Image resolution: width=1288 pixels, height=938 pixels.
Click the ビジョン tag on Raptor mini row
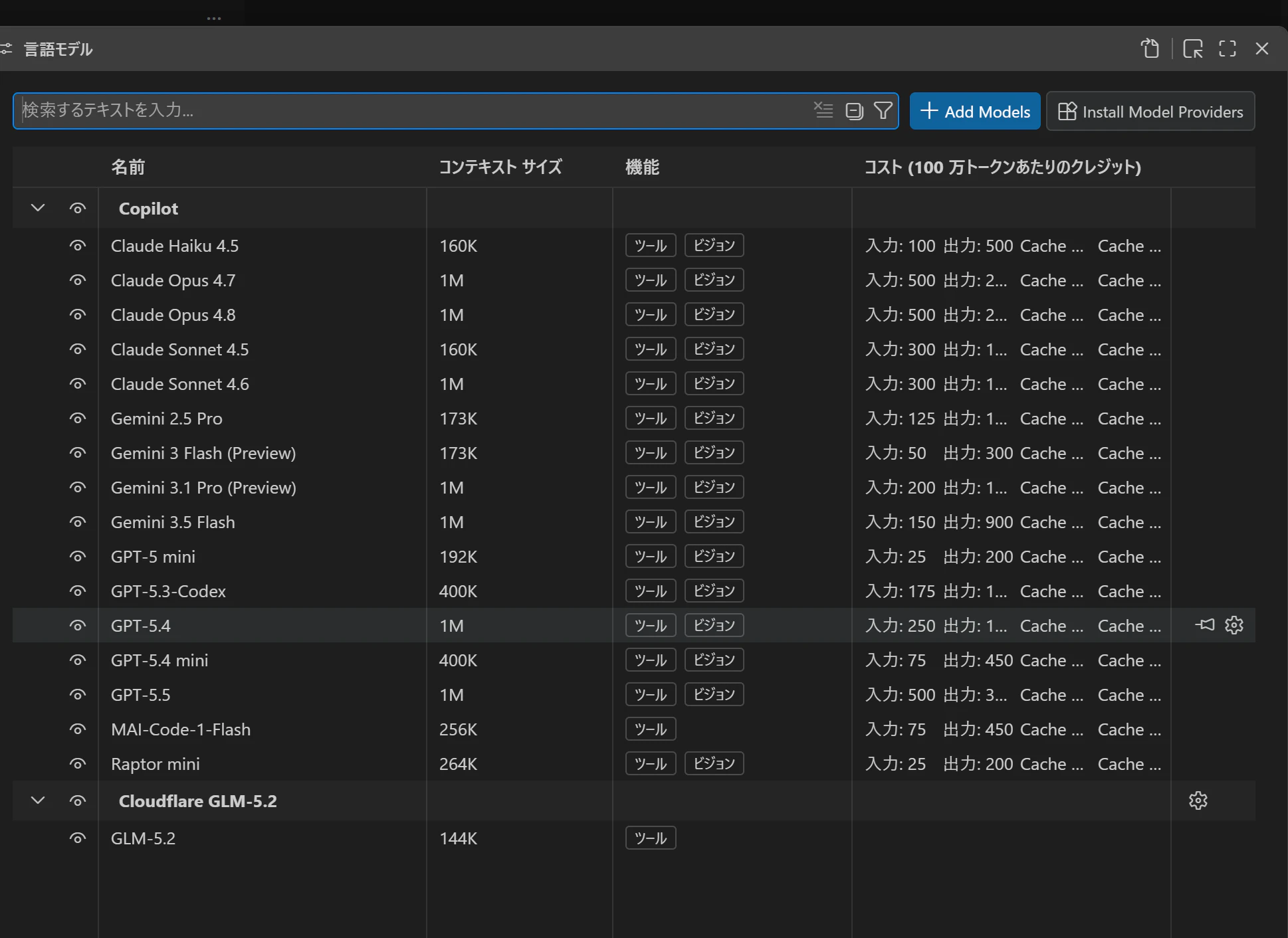point(714,763)
